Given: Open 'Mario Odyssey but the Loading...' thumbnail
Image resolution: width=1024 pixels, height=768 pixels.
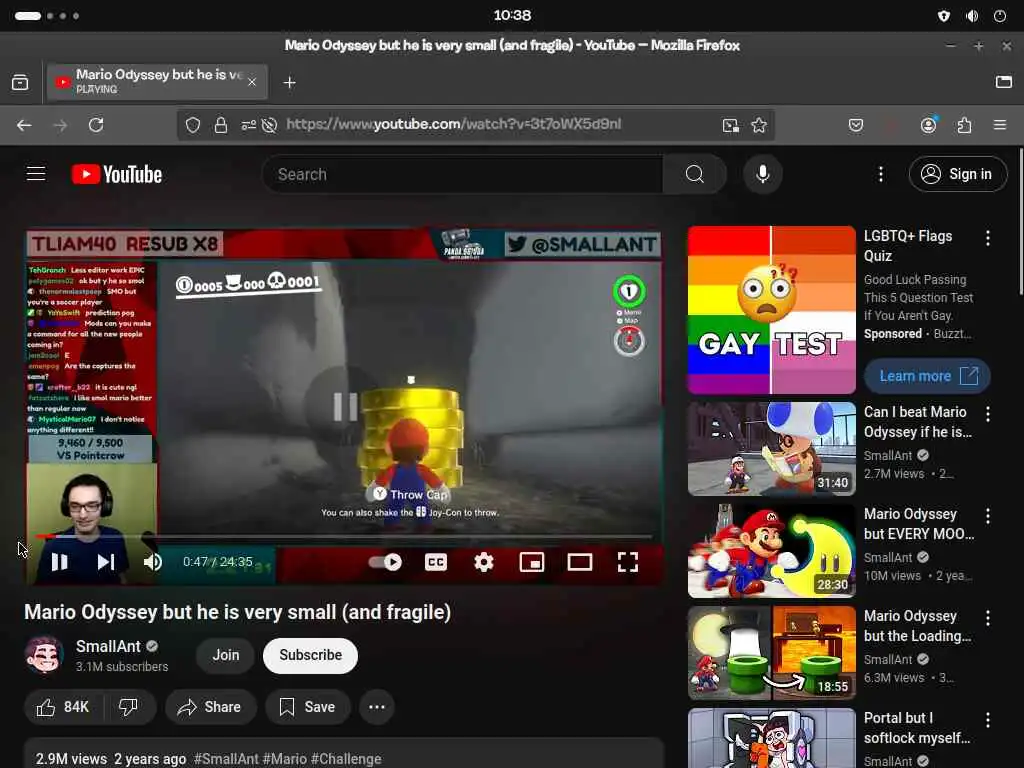Looking at the screenshot, I should (x=771, y=653).
